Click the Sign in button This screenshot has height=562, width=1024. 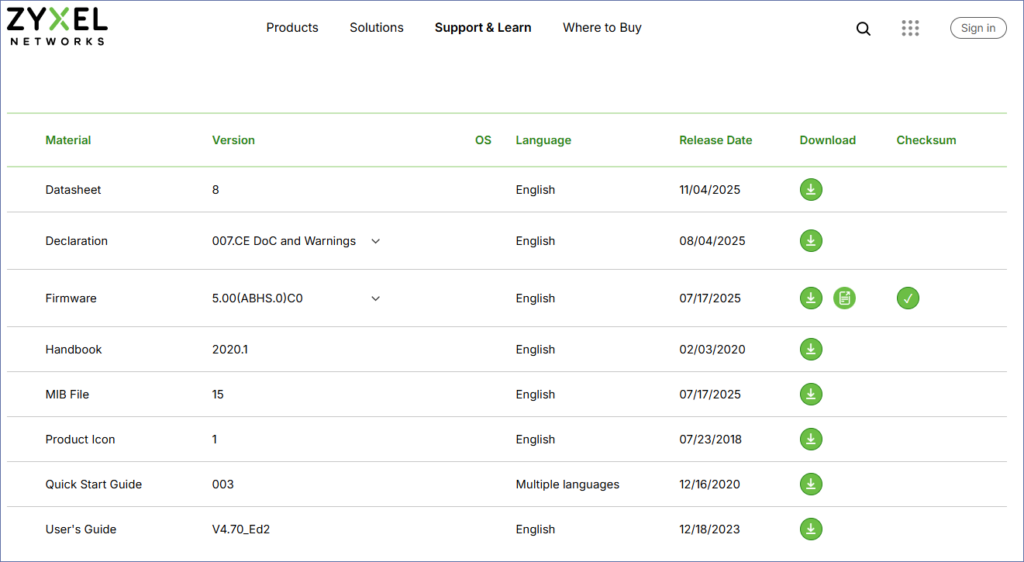(978, 28)
